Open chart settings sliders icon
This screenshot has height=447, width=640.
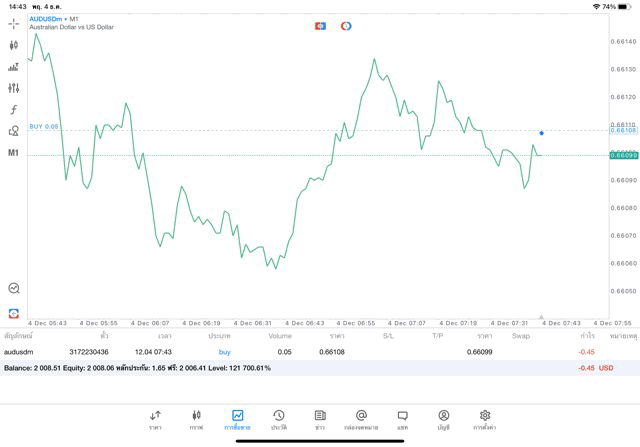click(x=14, y=88)
